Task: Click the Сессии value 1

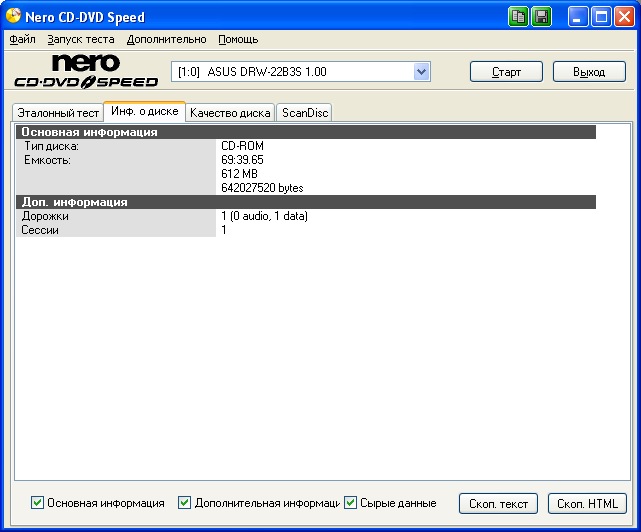Action: pyautogui.click(x=224, y=230)
